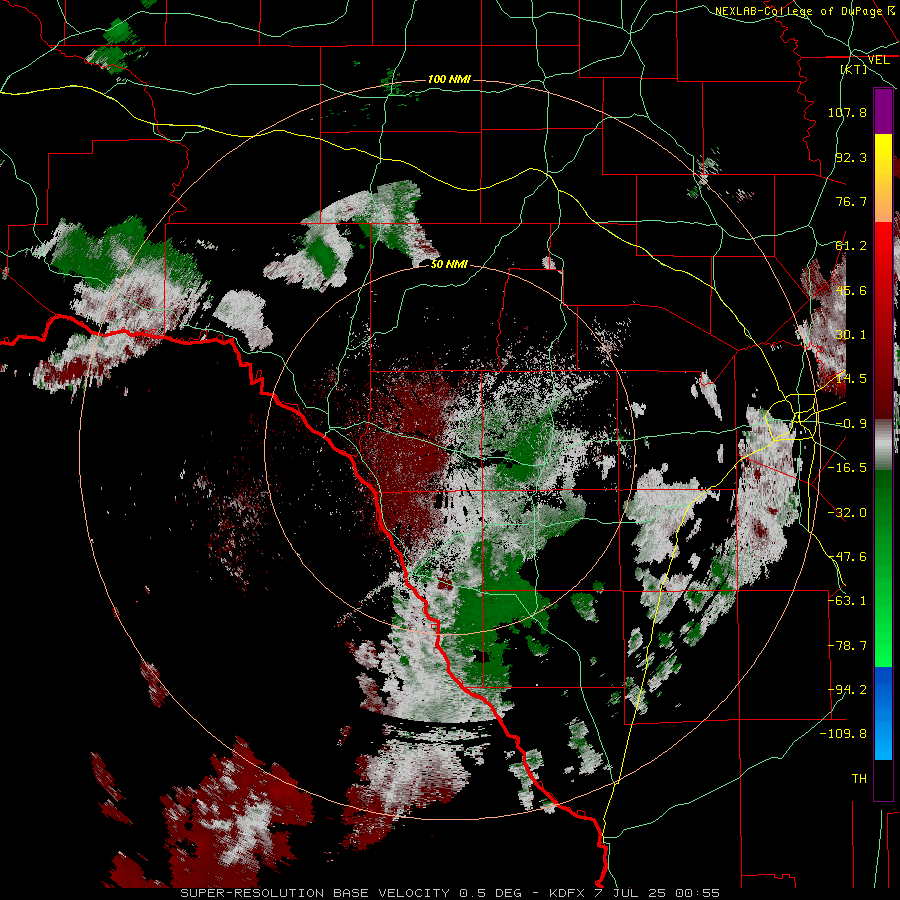Select the -32.0 legend value
This screenshot has width=900, height=900.
[847, 513]
